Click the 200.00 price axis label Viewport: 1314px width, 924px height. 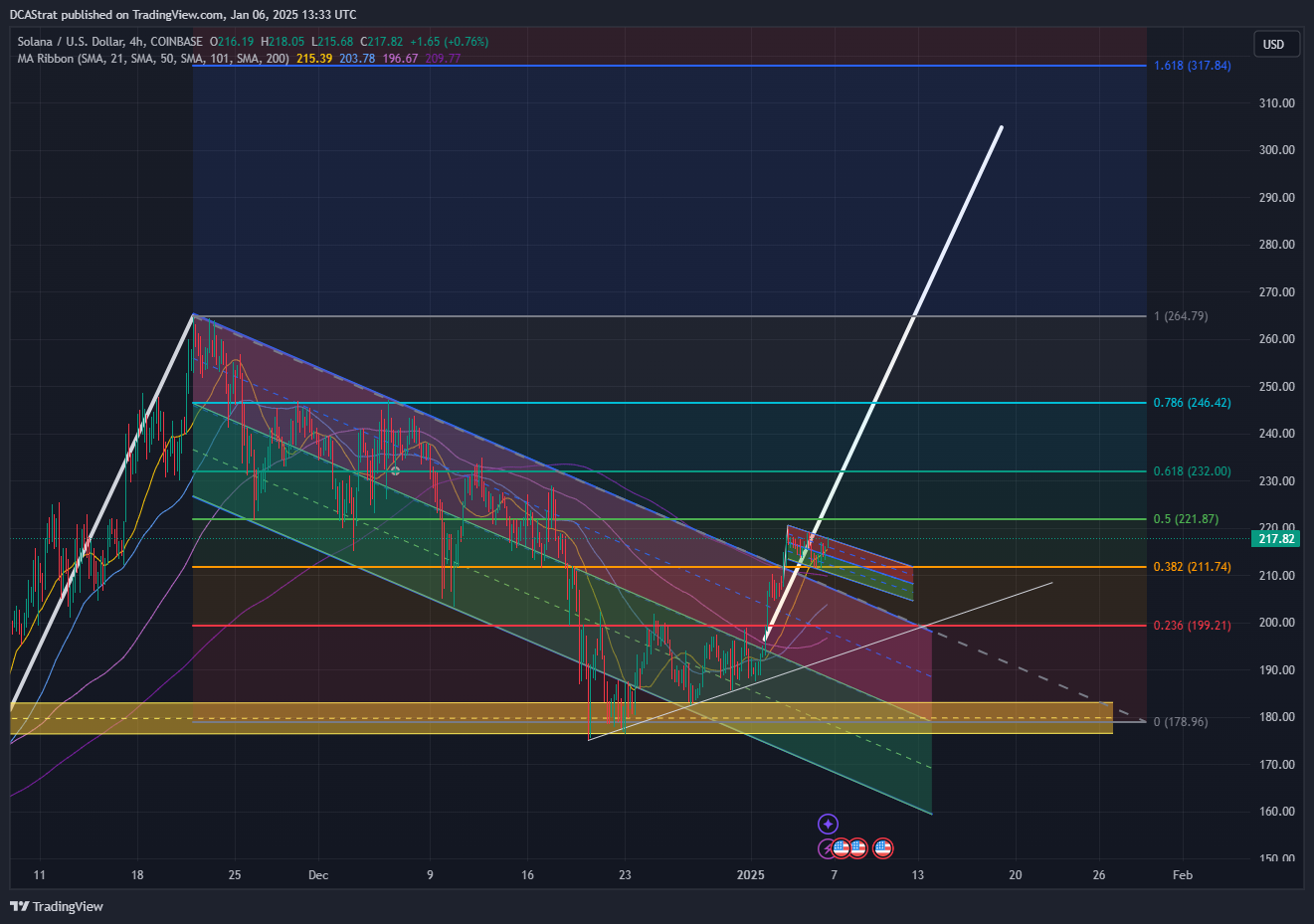(x=1276, y=623)
